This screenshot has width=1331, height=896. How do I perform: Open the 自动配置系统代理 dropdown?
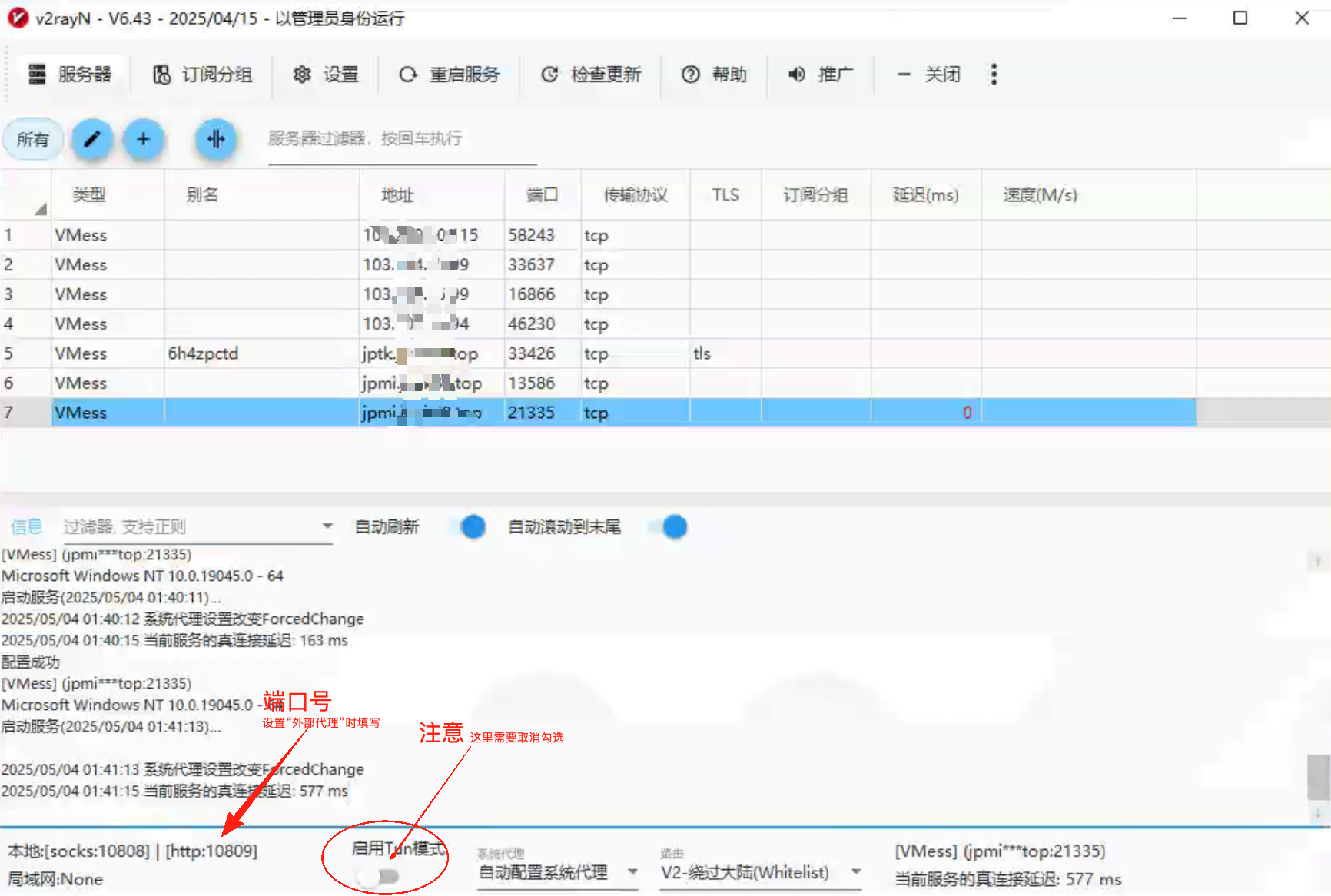pos(557,873)
